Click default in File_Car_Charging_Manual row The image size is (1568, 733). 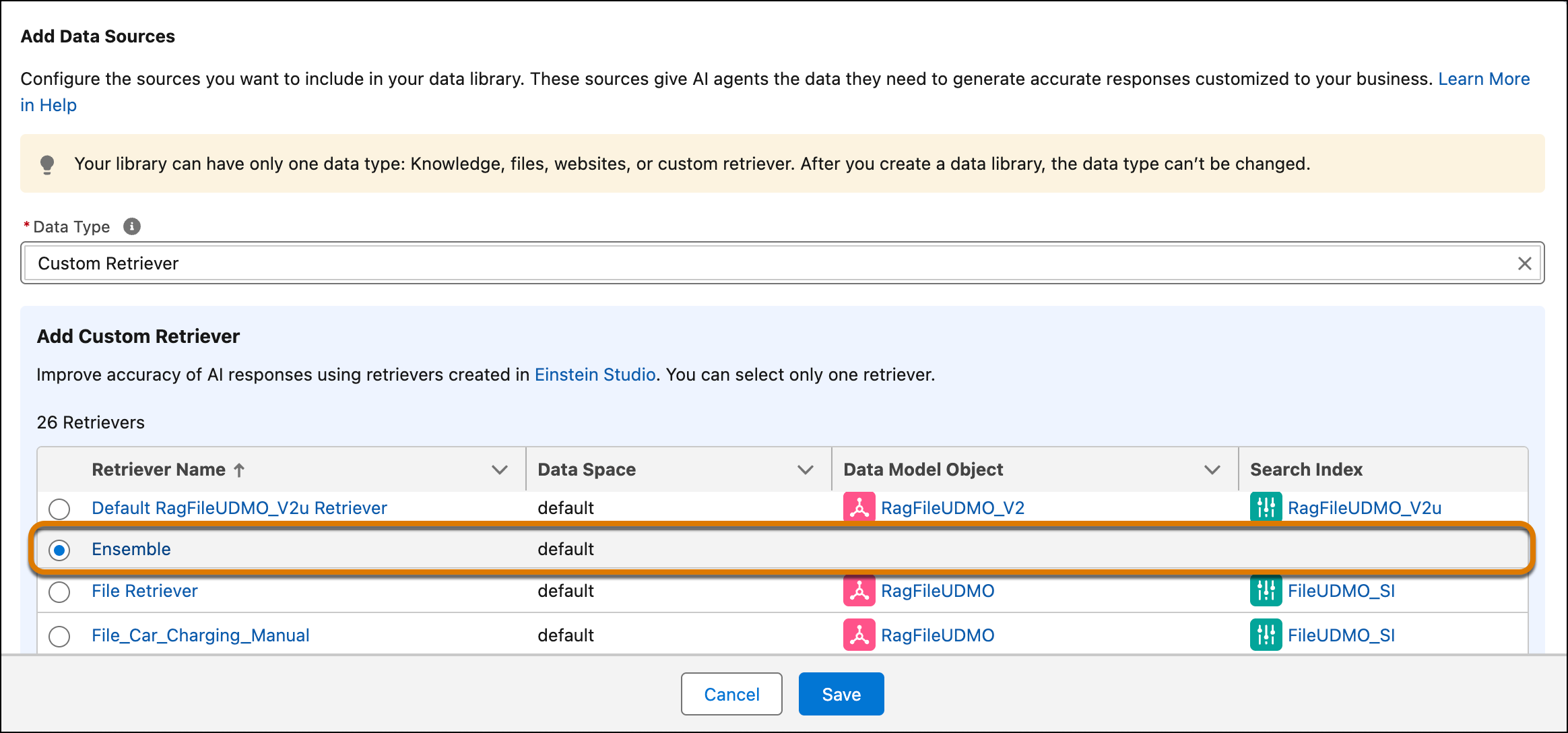[566, 635]
